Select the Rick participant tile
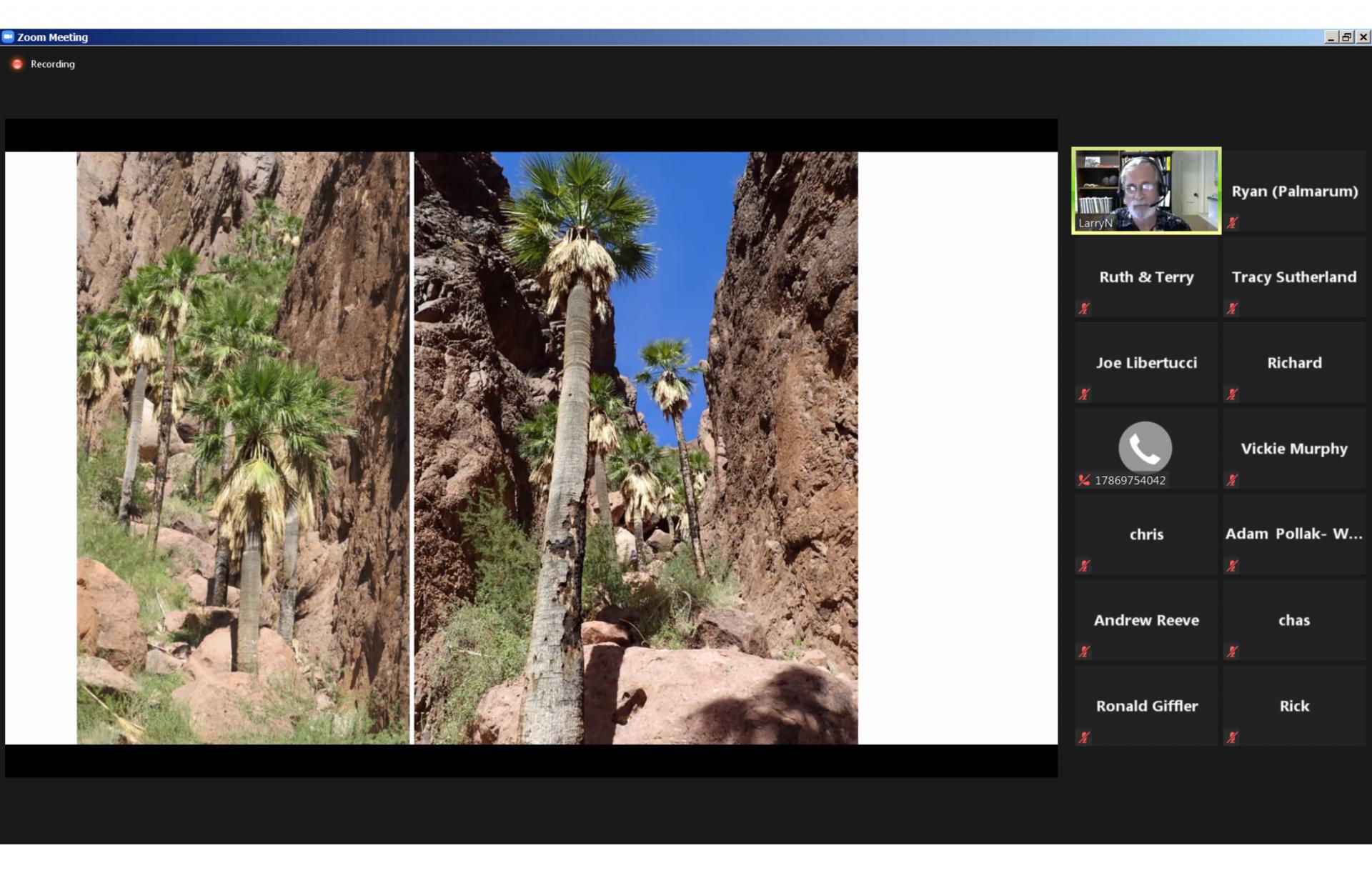Viewport: 1372px width, 873px height. (x=1294, y=705)
